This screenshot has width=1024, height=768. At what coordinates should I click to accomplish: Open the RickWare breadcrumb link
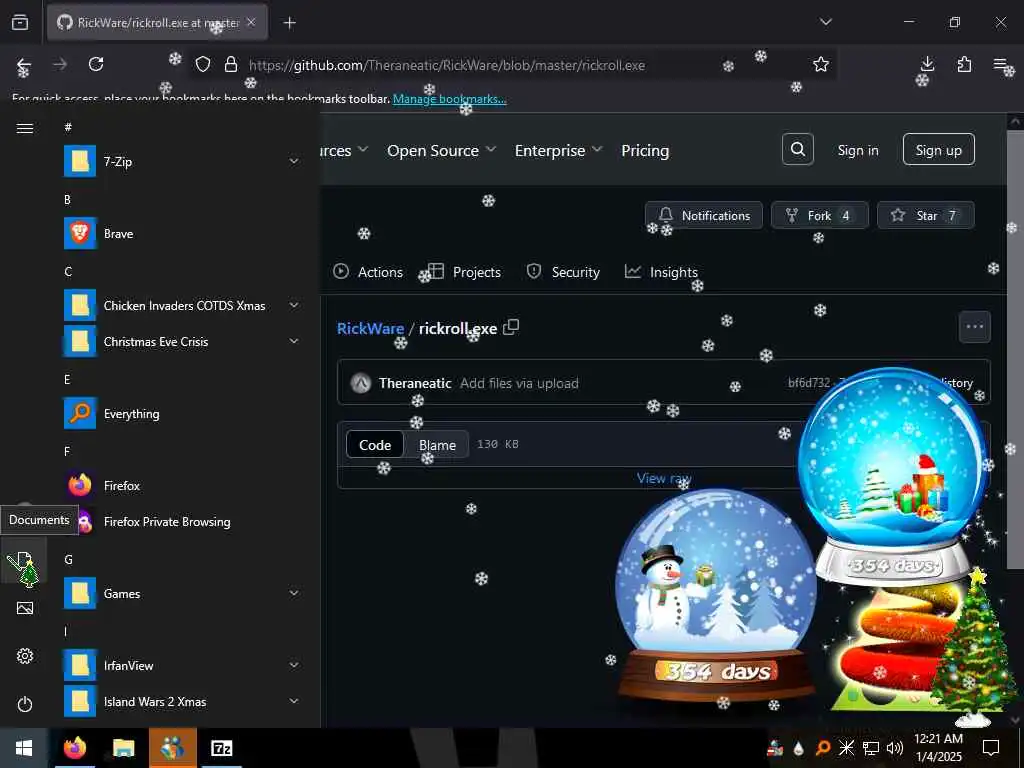(370, 328)
